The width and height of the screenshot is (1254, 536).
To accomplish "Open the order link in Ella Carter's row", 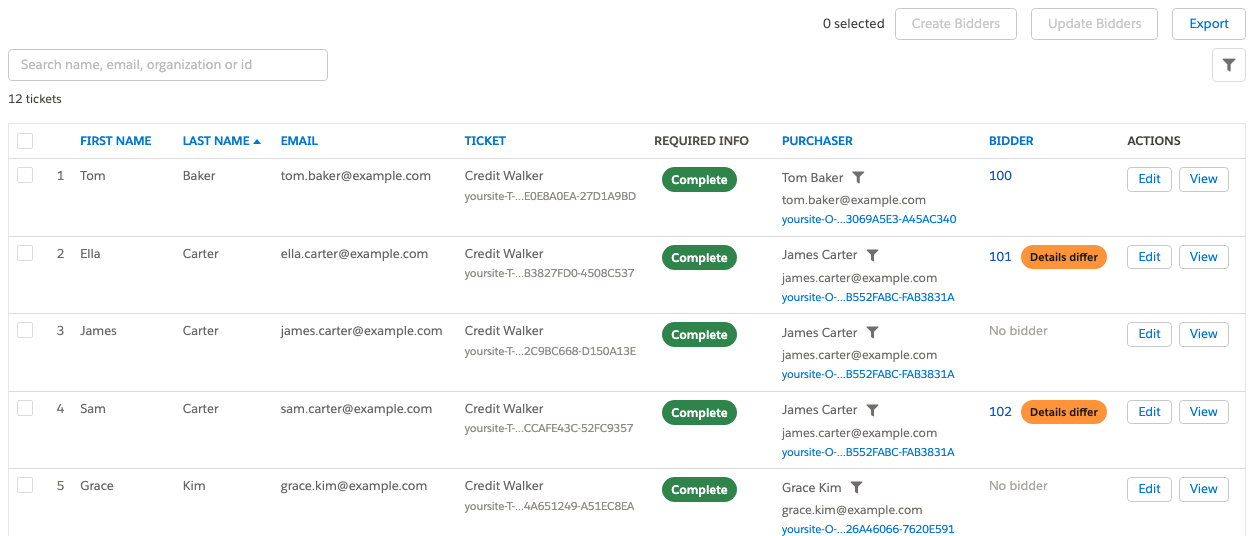I will point(868,297).
